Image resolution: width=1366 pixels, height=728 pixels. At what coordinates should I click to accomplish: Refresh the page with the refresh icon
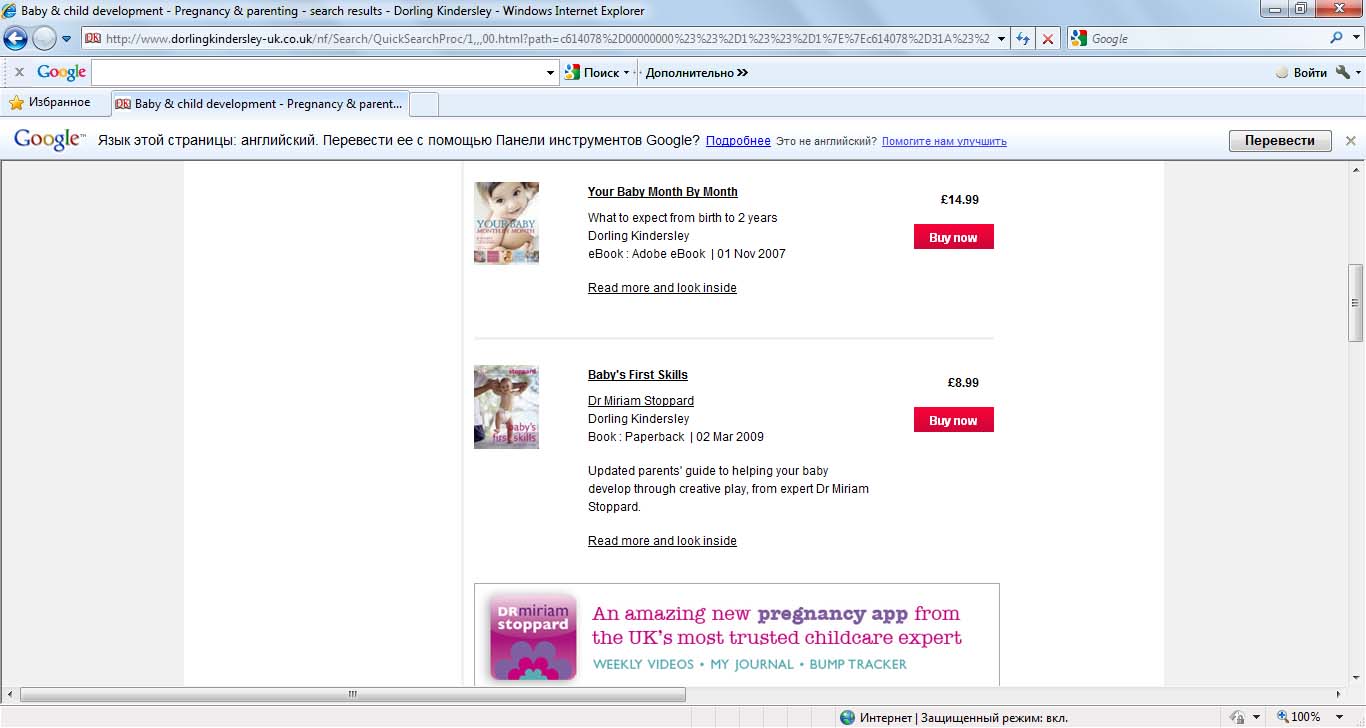tap(1023, 39)
